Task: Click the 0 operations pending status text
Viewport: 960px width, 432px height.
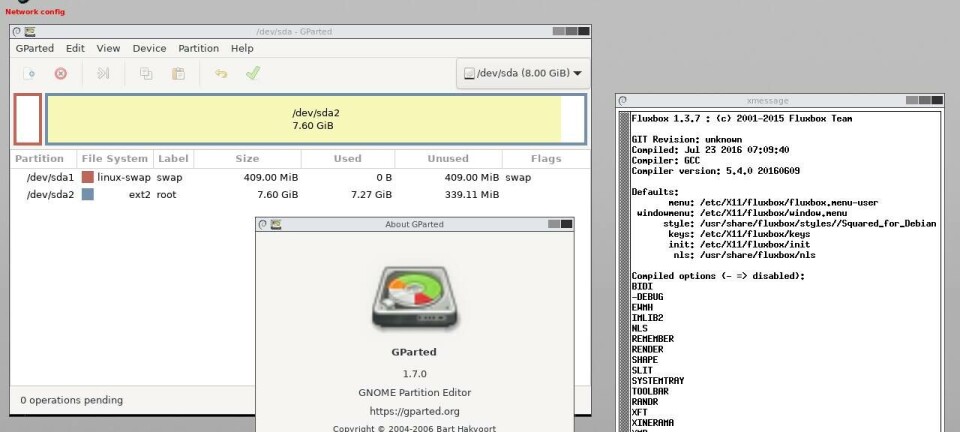Action: [x=72, y=400]
